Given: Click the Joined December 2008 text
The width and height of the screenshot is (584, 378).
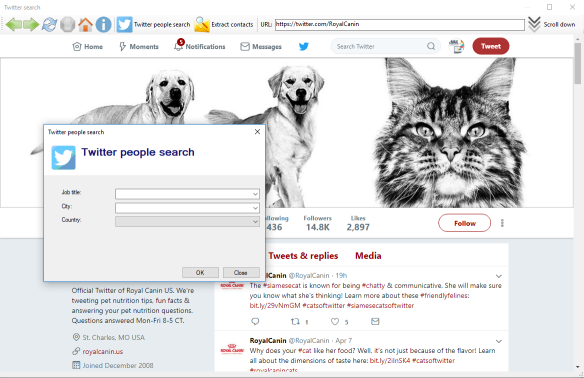Looking at the screenshot, I should 118,365.
